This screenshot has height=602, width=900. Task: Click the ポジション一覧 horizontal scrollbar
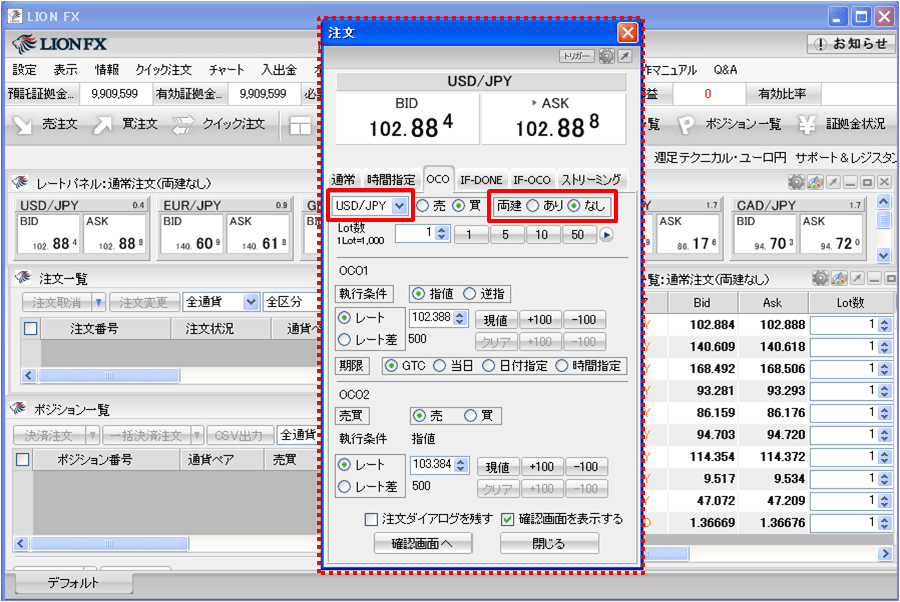(x=109, y=543)
